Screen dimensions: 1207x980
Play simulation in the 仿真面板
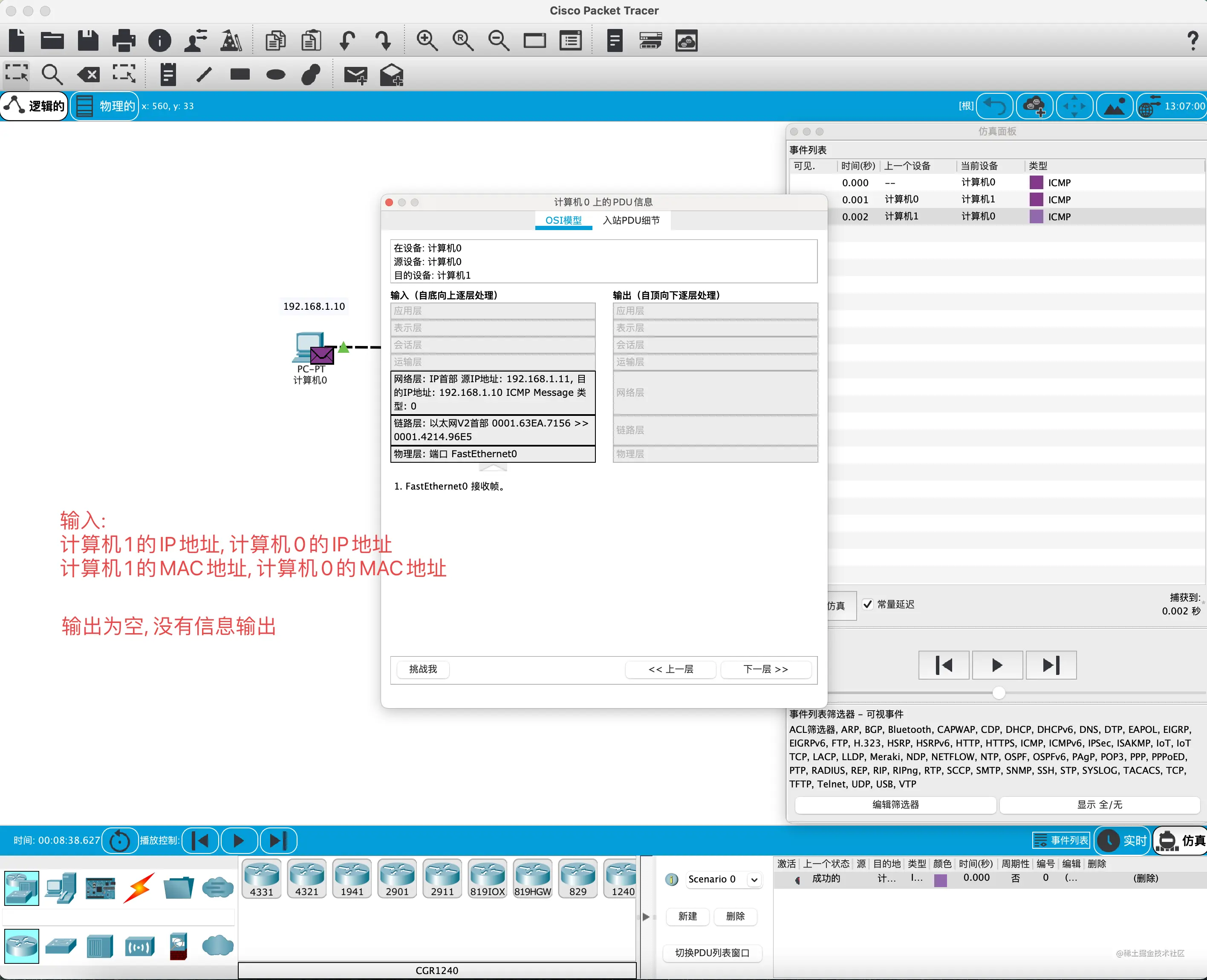(997, 665)
